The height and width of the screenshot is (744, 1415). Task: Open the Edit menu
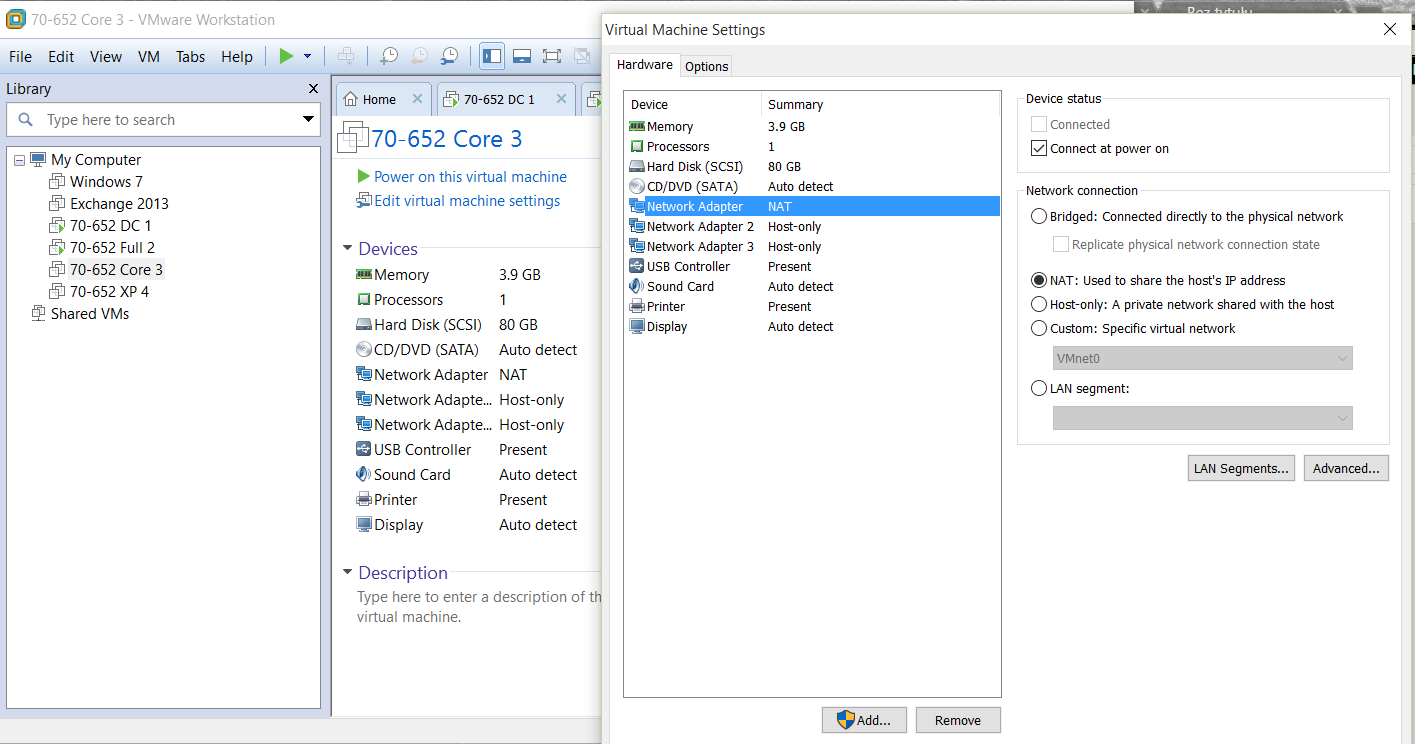pyautogui.click(x=61, y=57)
